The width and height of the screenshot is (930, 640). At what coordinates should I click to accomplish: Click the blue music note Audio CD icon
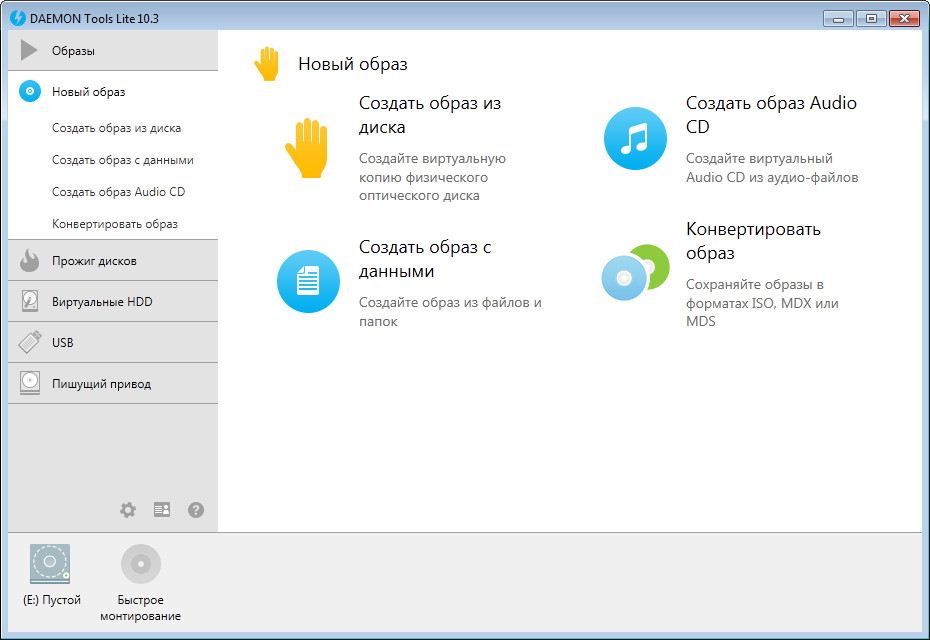pyautogui.click(x=635, y=138)
